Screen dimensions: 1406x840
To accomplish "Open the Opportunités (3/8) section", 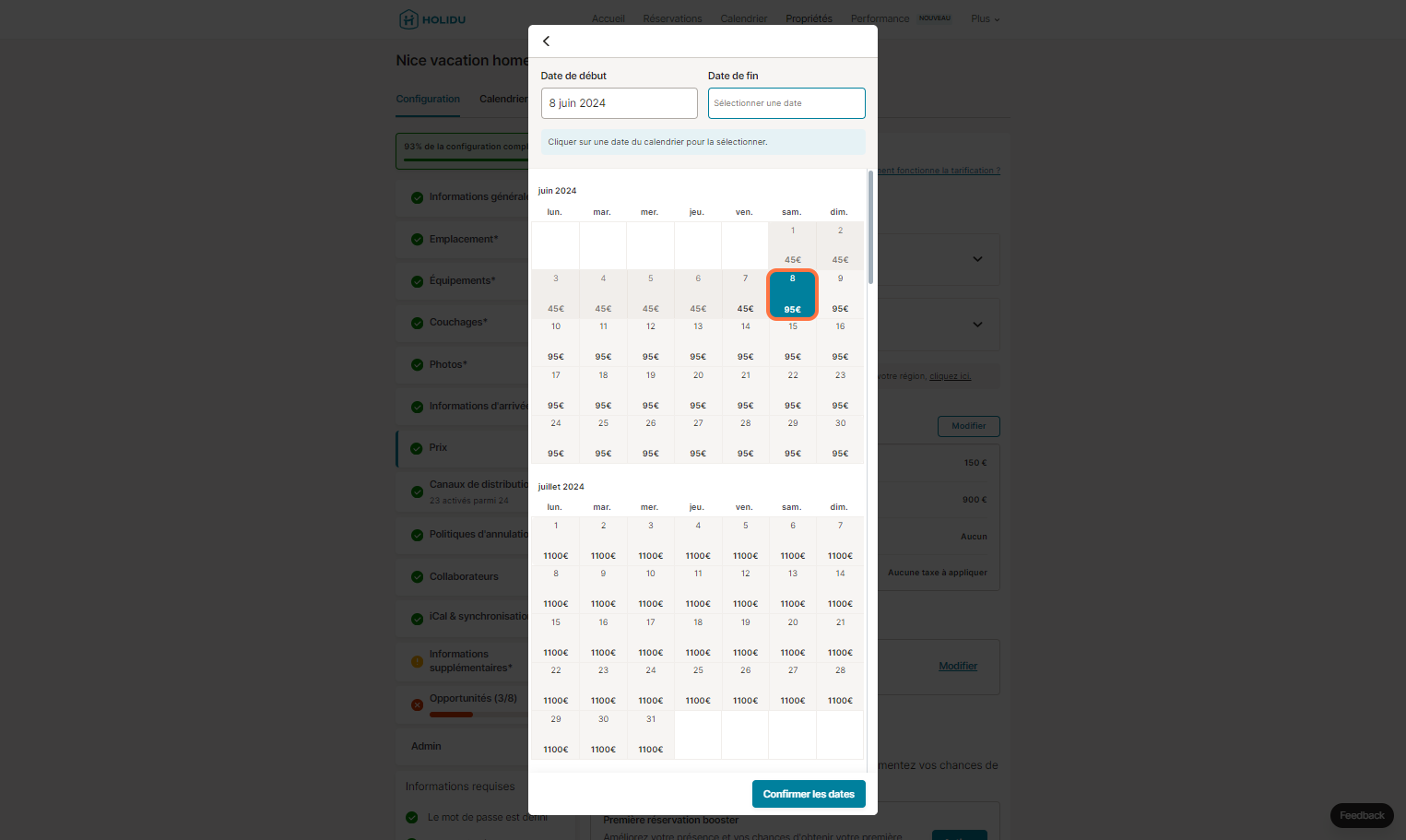I will coord(464,704).
